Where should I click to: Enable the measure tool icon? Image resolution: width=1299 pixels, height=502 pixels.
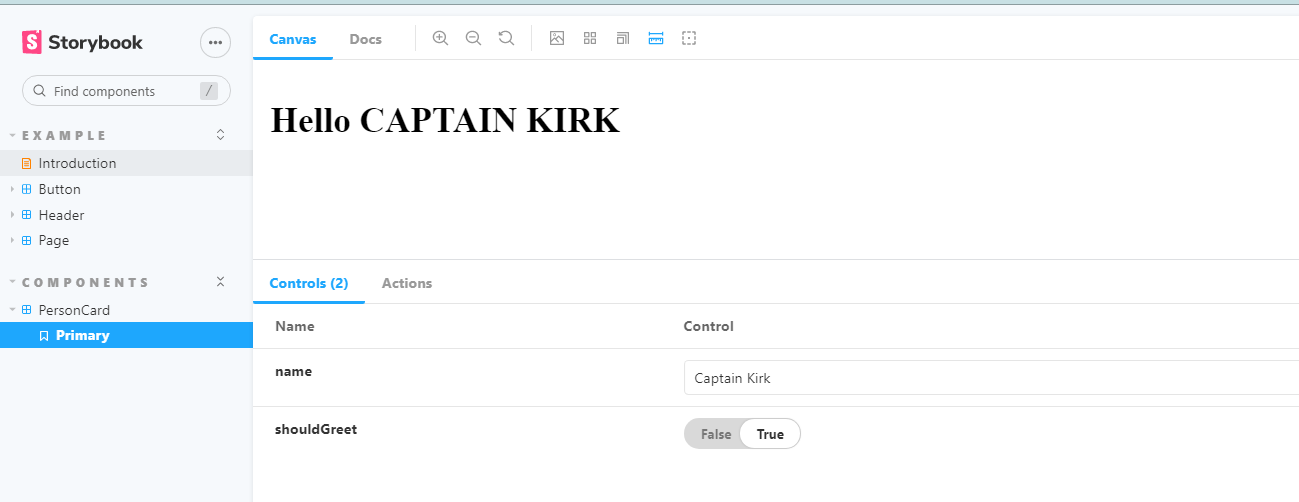coord(656,38)
